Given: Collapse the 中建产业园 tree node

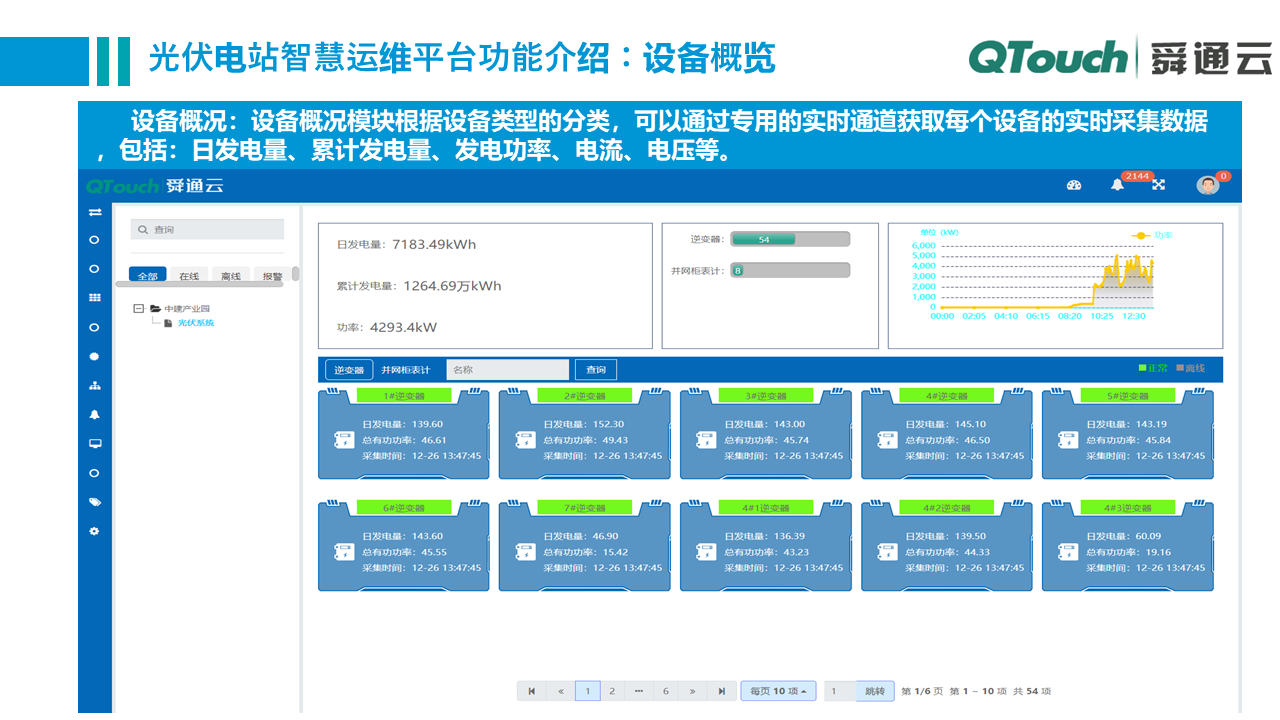Looking at the screenshot, I should (x=137, y=307).
